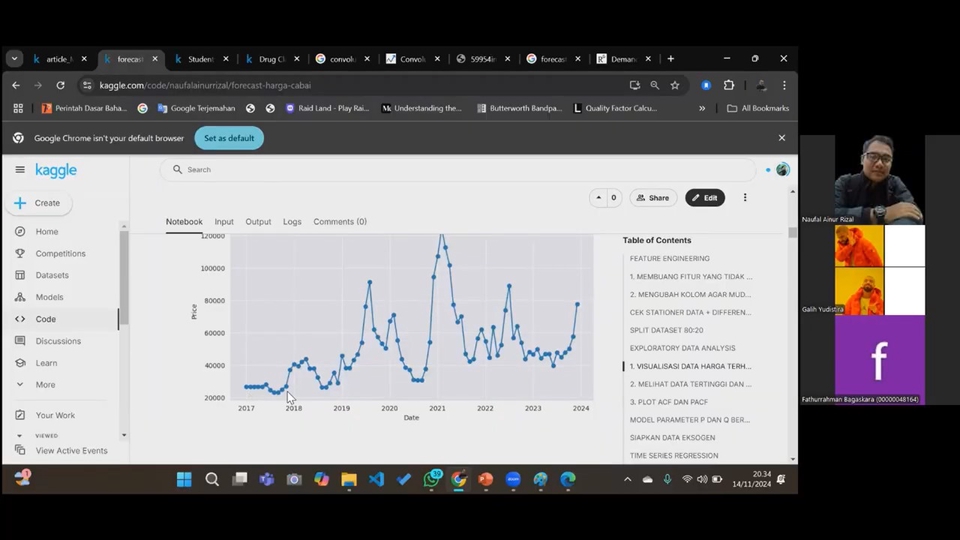This screenshot has height=540, width=960.
Task: Collapse the VIEWED sidebar section
Action: 20,436
